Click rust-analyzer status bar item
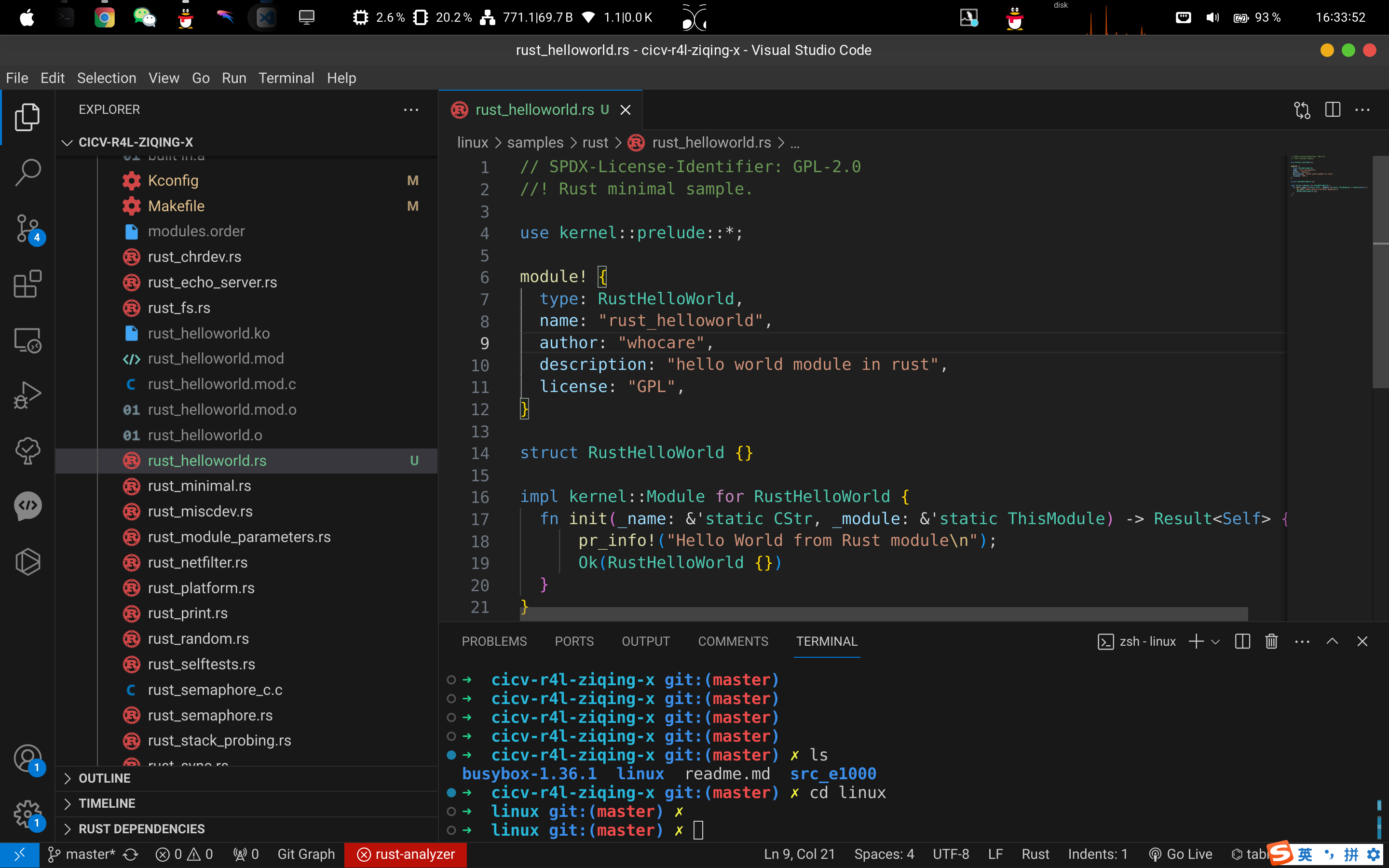The image size is (1389, 868). 406,854
